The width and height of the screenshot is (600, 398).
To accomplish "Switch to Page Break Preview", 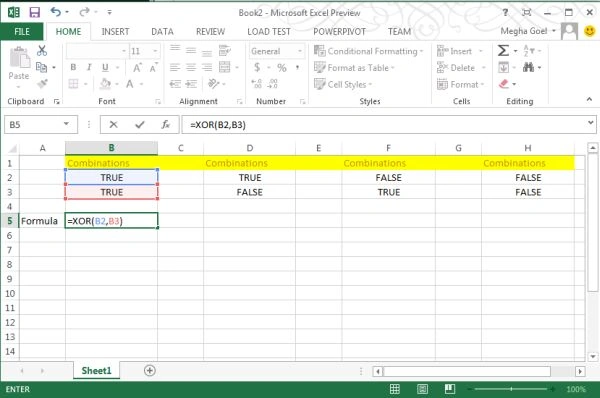I will (450, 389).
